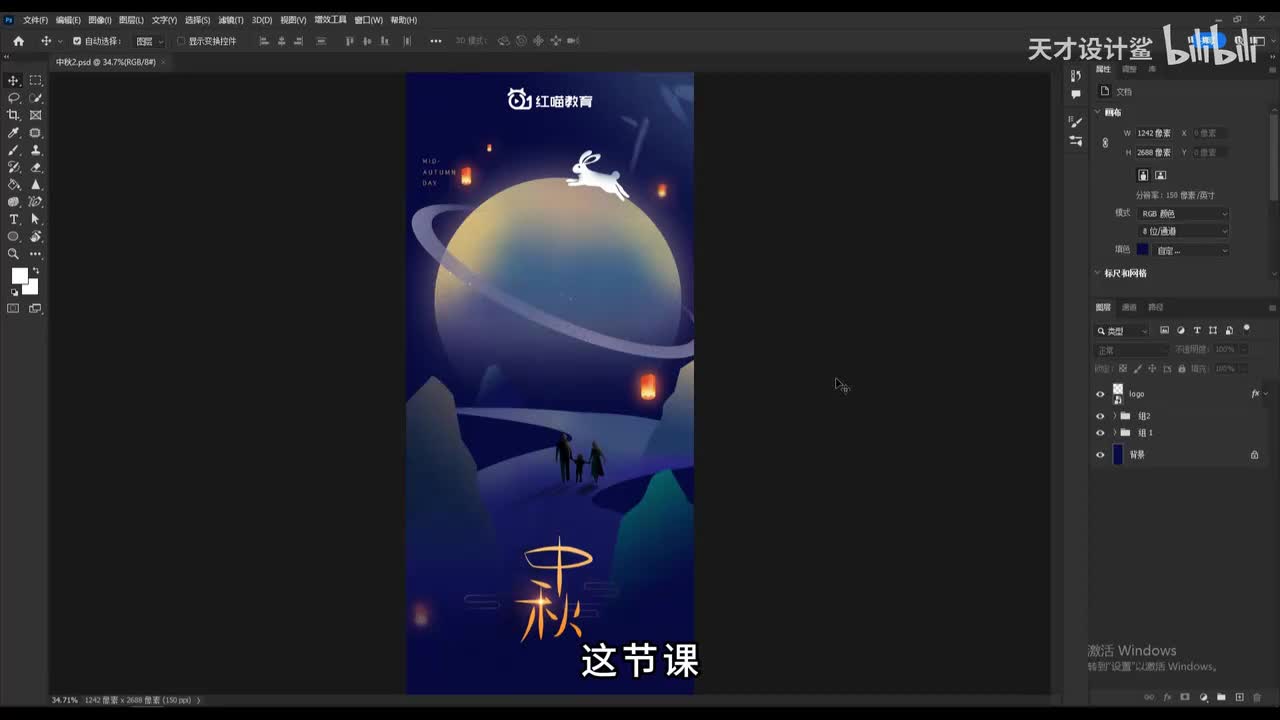Viewport: 1280px width, 720px height.
Task: Select the Move tool in the toolbox
Action: pyautogui.click(x=13, y=81)
